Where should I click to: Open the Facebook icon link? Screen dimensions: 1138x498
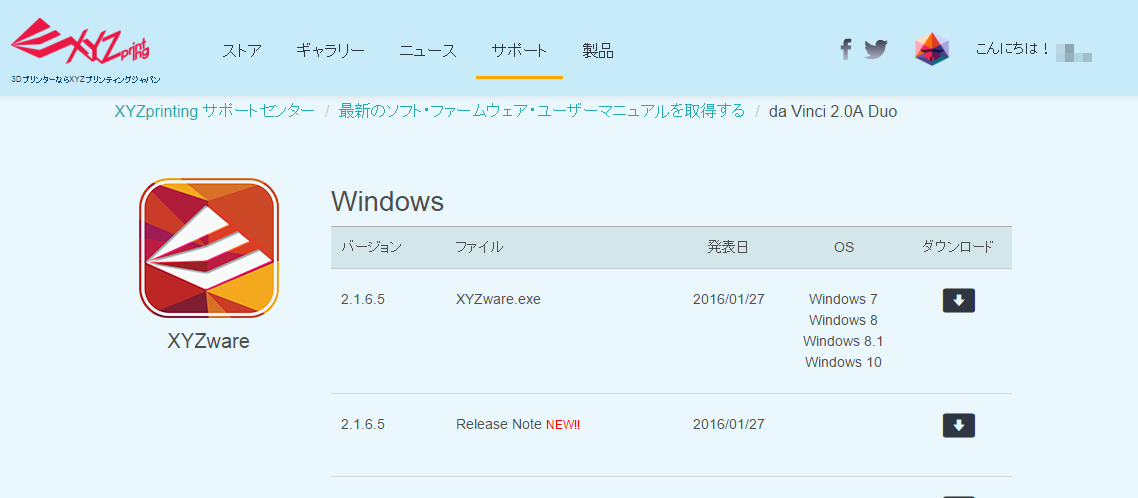tap(846, 49)
